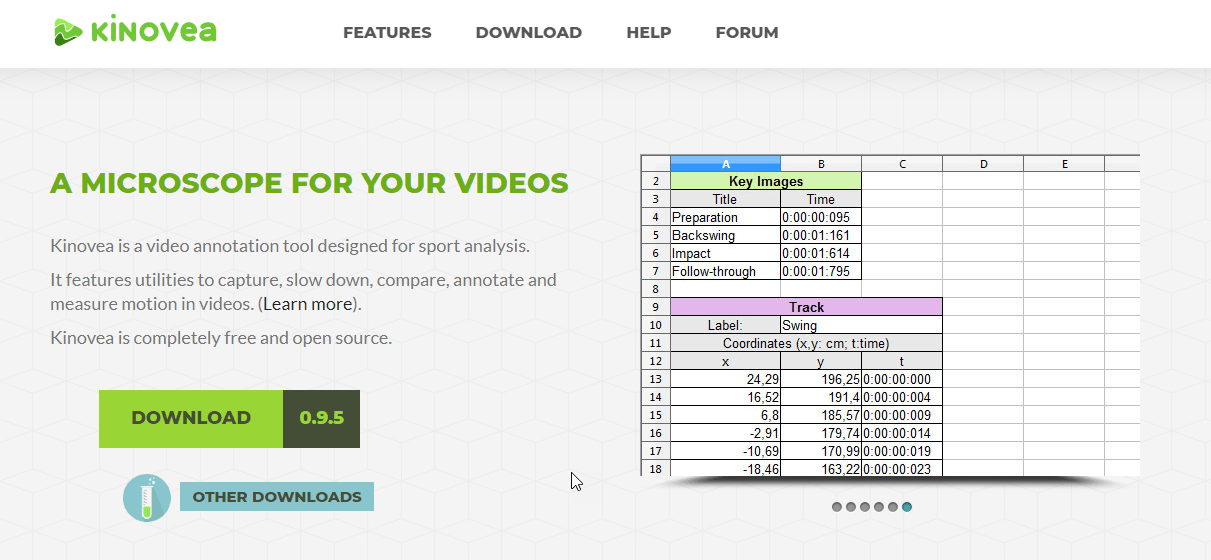Click the '0:00:01:614' time cell
The image size is (1211, 560).
point(821,253)
